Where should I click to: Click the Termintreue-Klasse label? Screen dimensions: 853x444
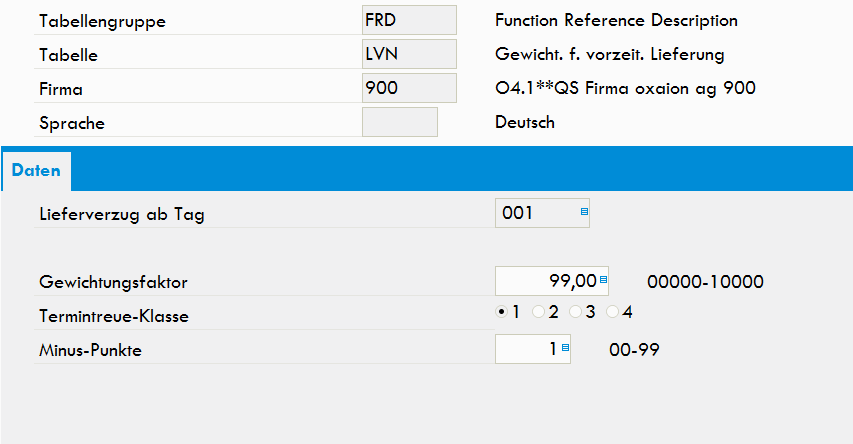point(114,316)
